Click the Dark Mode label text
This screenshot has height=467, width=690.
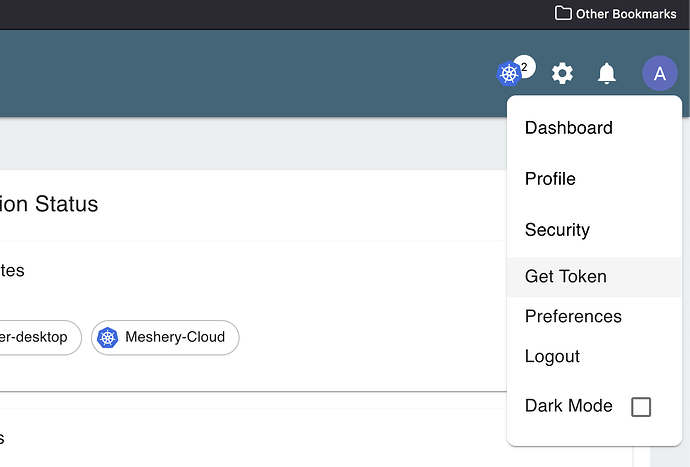[569, 406]
